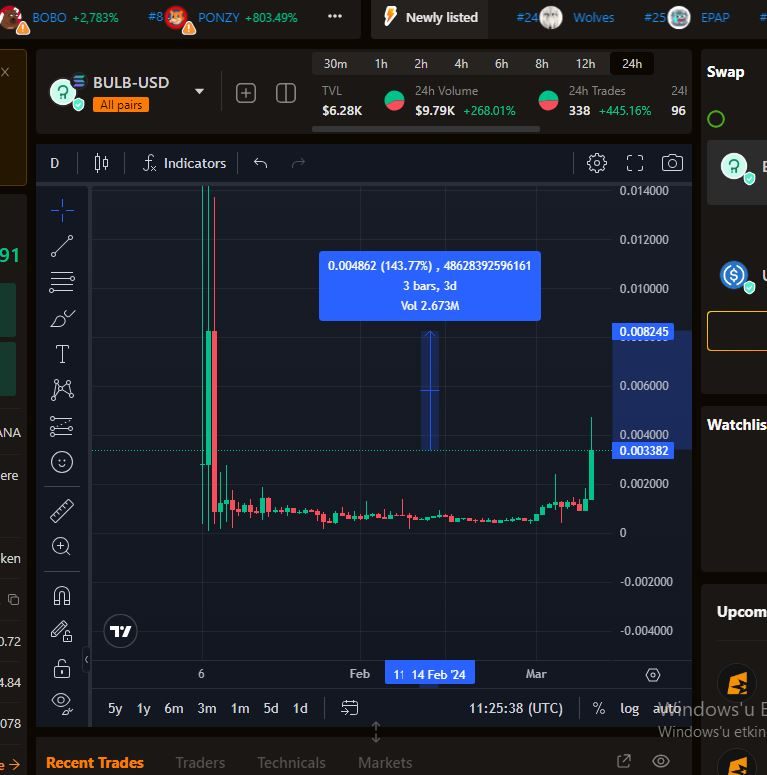Open the forecasting and measurement tools
767x775 pixels.
point(62,426)
